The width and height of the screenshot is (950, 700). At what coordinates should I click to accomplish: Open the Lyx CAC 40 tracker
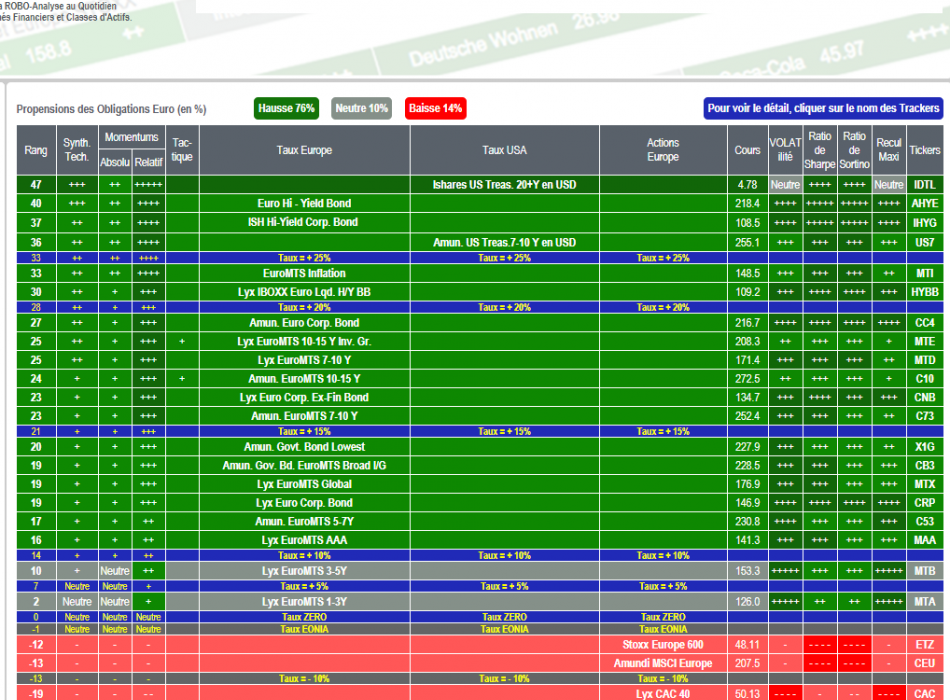[x=663, y=694]
